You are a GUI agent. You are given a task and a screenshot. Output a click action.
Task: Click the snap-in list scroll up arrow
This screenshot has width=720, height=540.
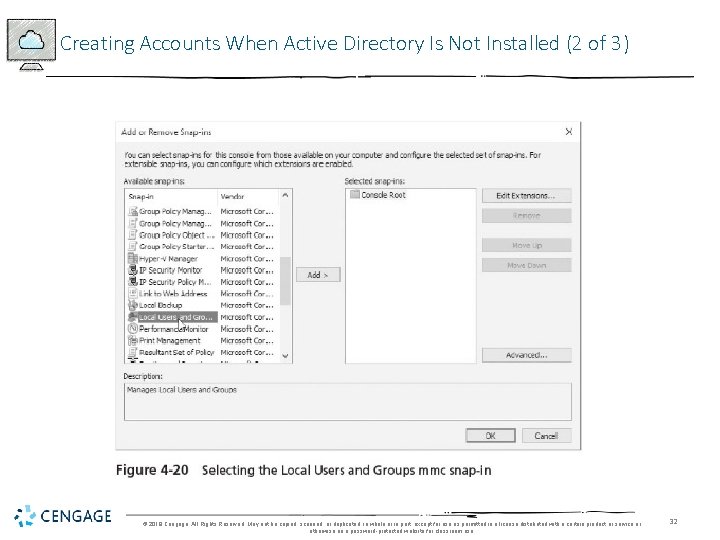point(285,196)
